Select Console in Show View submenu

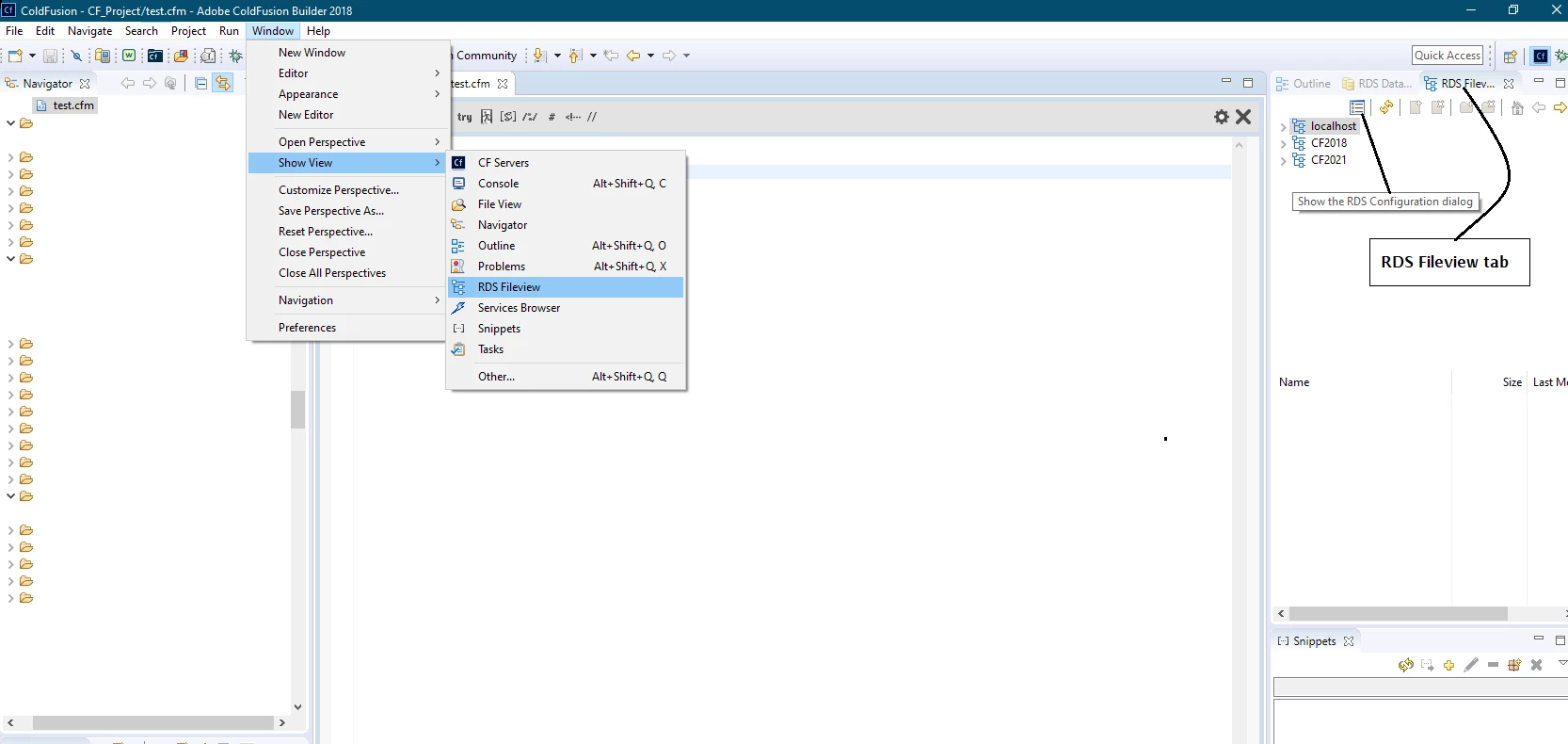click(566, 184)
